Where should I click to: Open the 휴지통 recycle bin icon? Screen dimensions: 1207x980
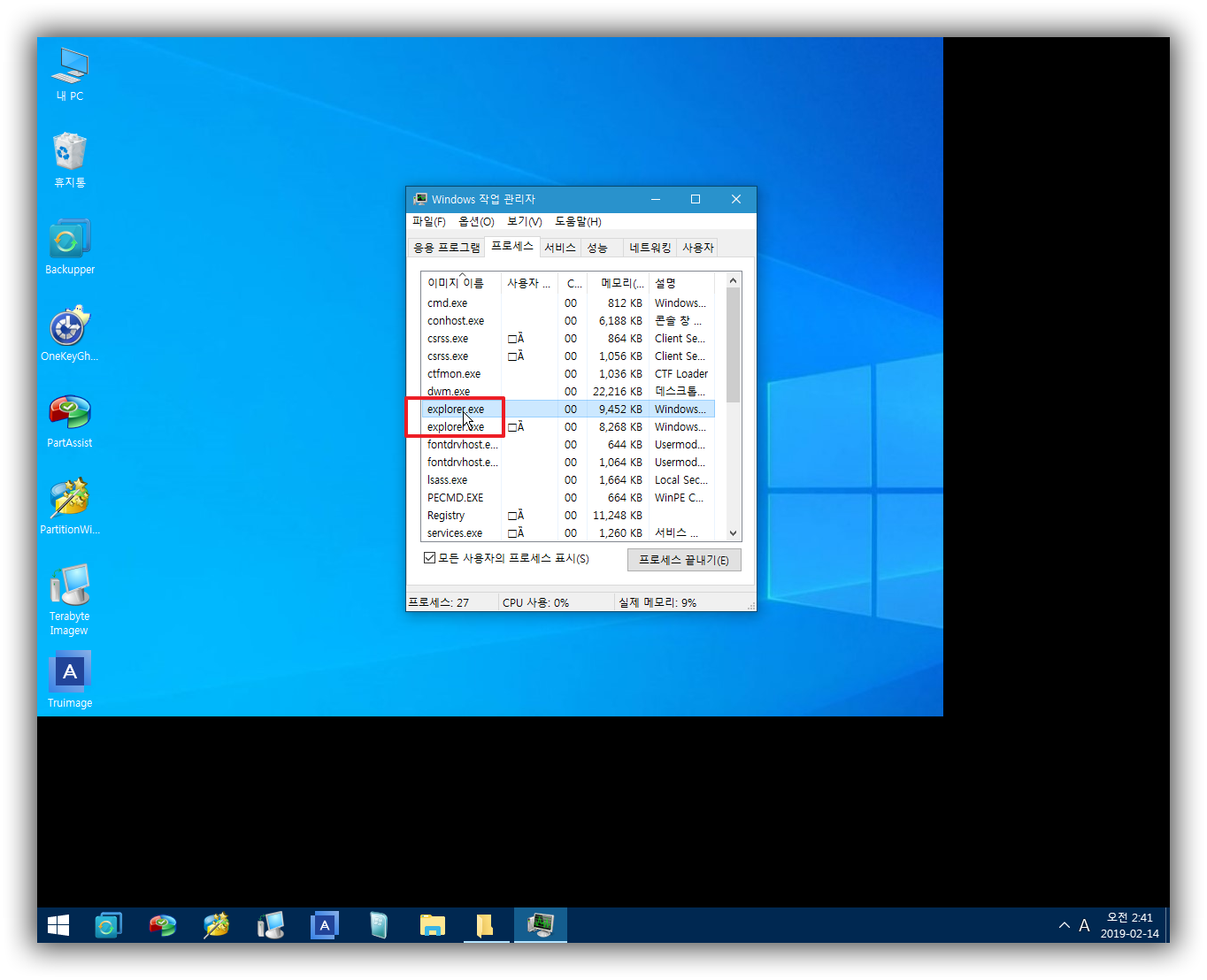pos(70,160)
